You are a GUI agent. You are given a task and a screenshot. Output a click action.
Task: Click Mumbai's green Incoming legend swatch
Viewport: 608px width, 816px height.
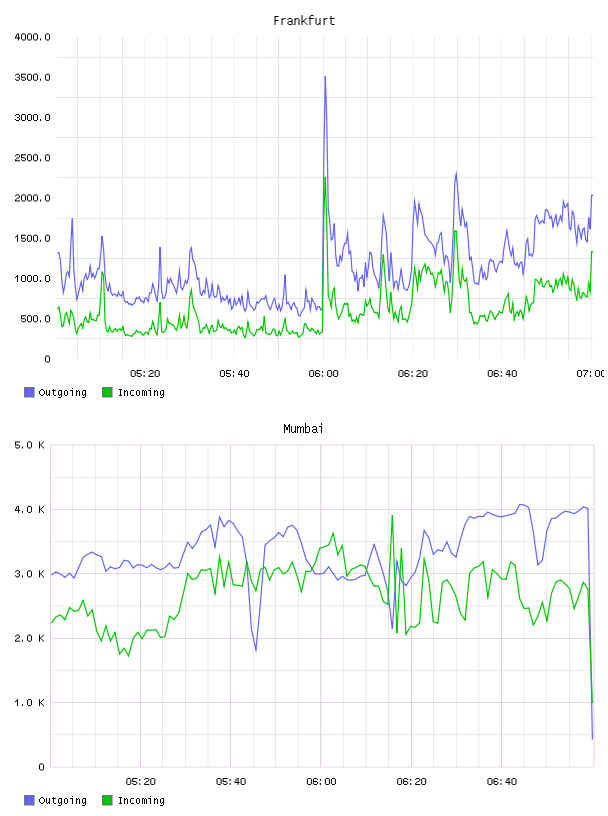click(x=107, y=800)
